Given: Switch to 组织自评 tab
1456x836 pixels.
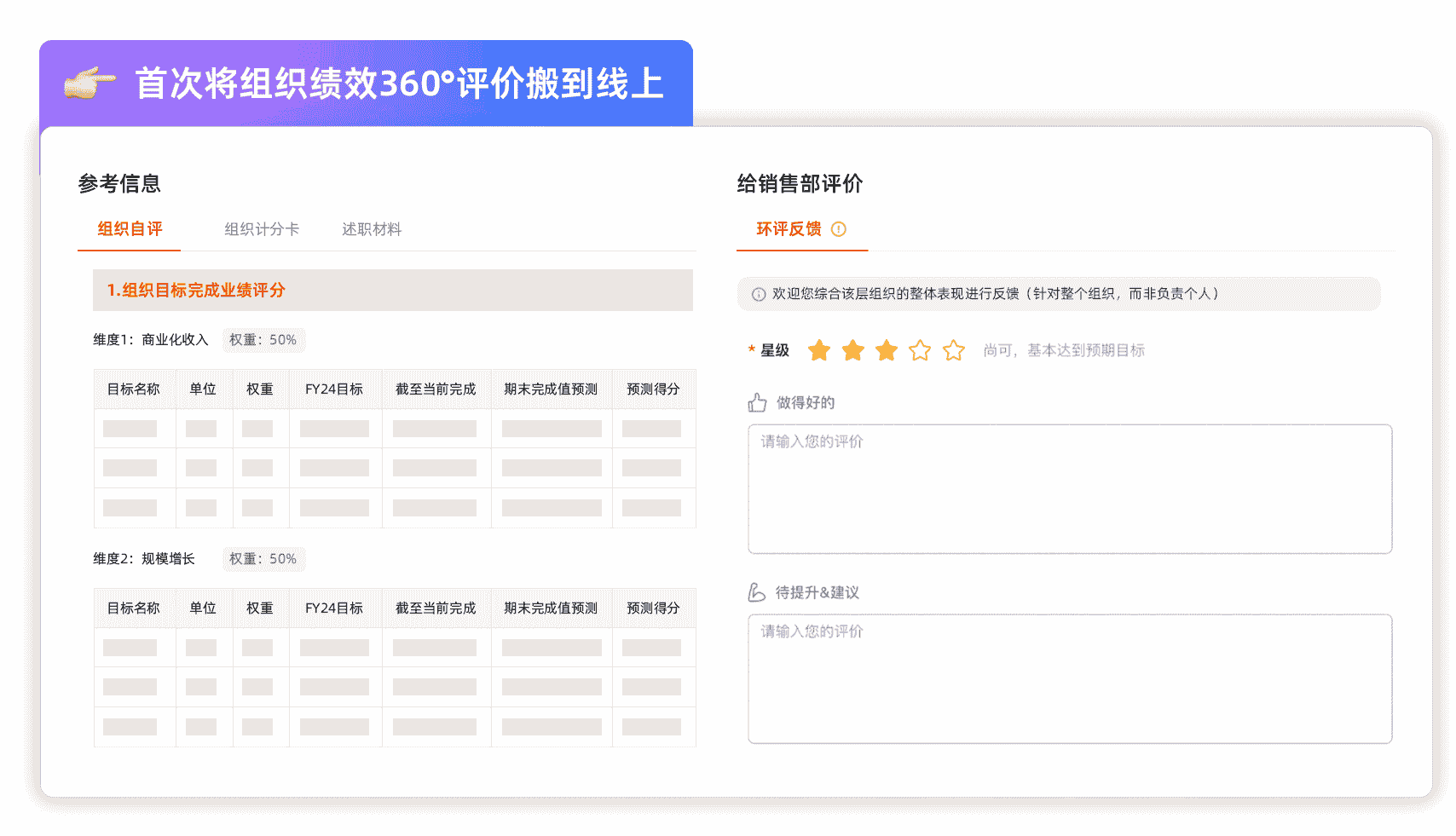Looking at the screenshot, I should 130,229.
